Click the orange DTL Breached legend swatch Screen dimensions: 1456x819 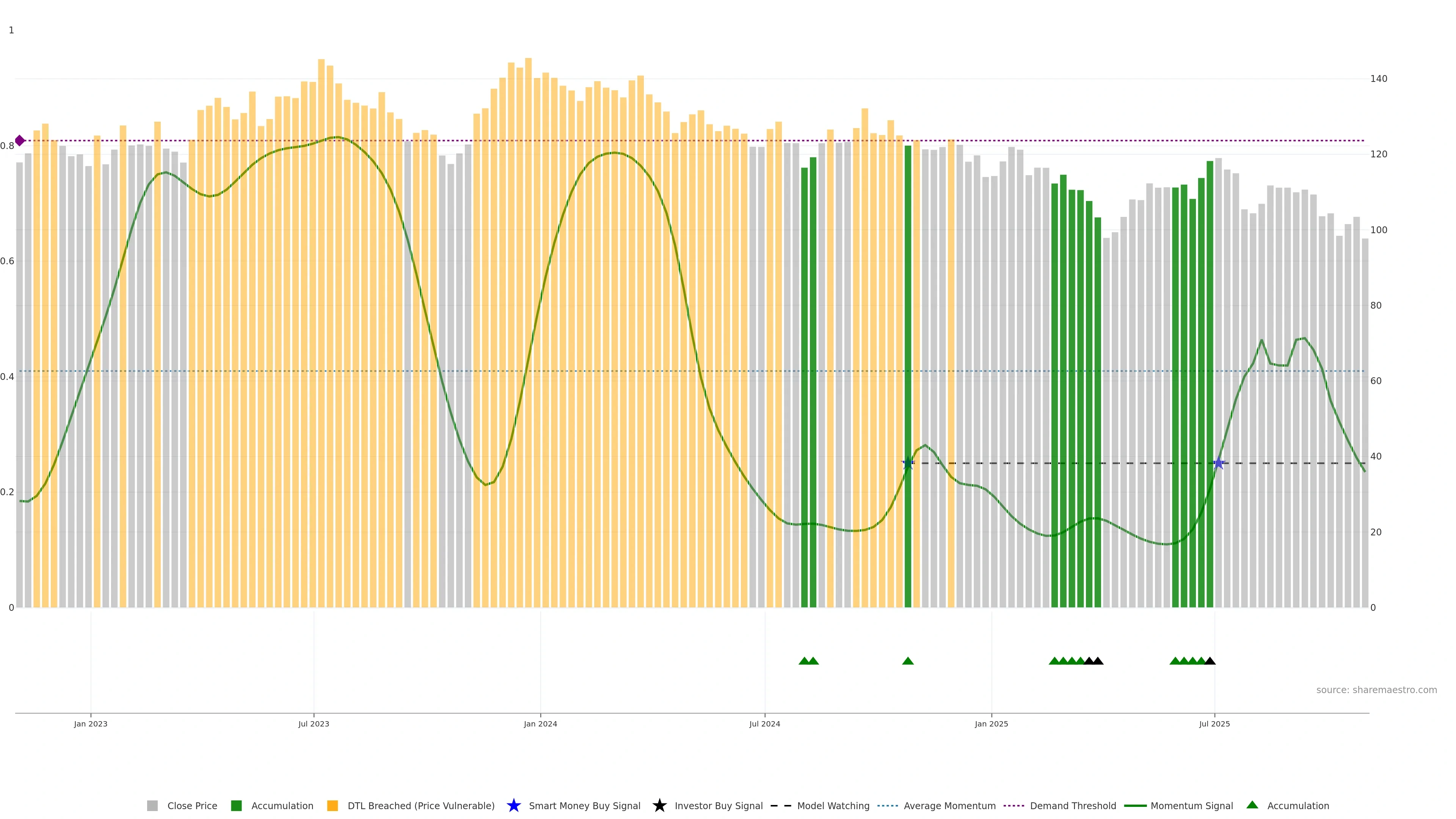pos(333,806)
